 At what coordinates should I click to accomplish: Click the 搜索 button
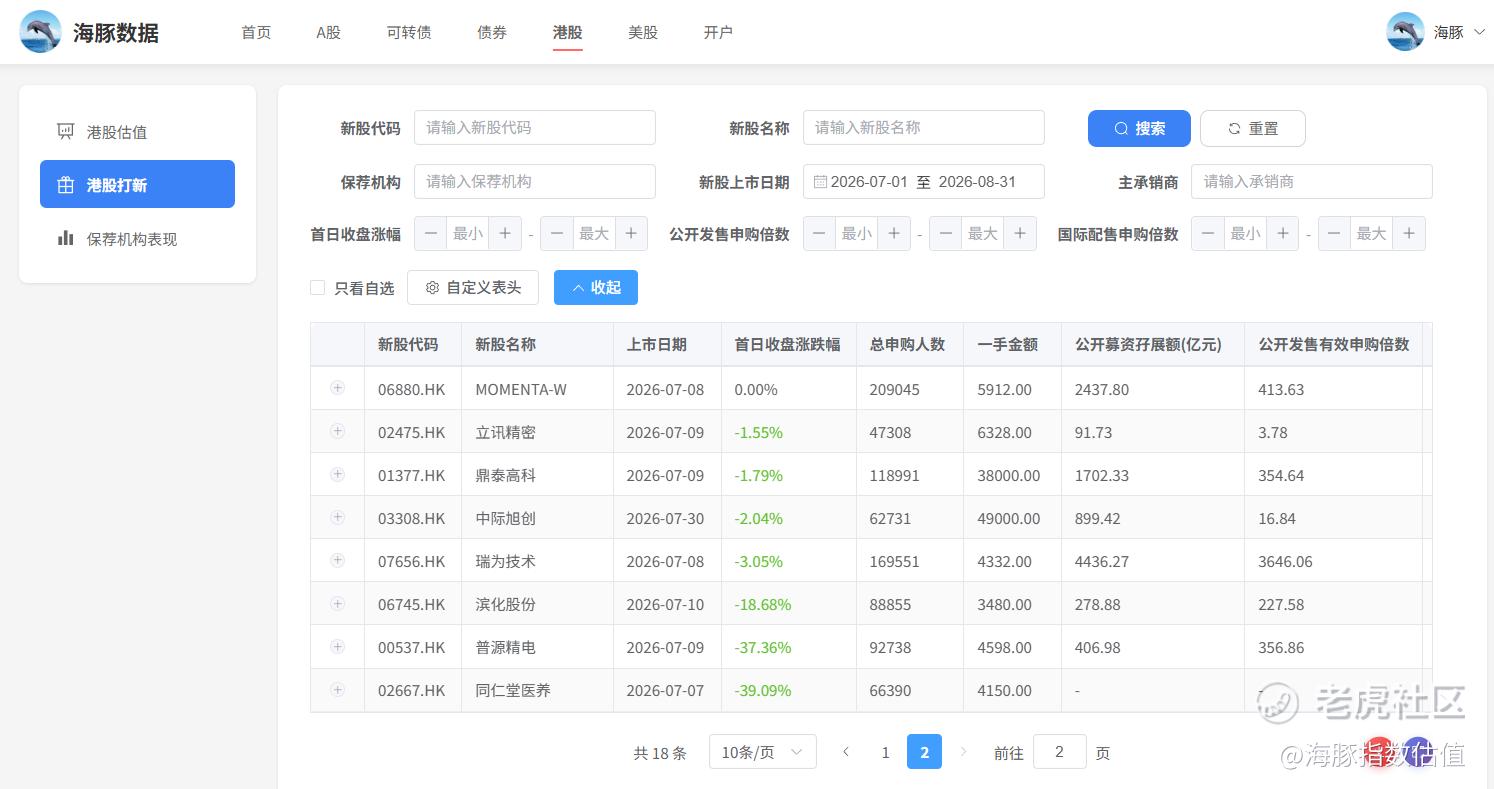point(1139,128)
